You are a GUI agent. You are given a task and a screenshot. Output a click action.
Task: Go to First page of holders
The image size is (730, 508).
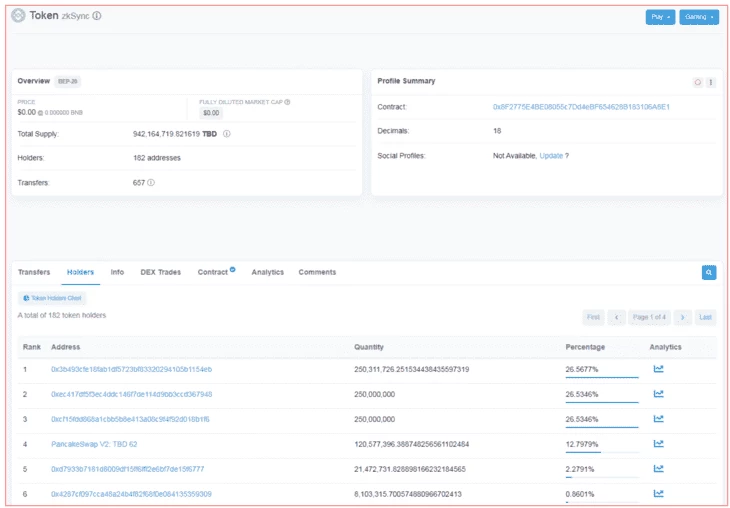pos(593,317)
